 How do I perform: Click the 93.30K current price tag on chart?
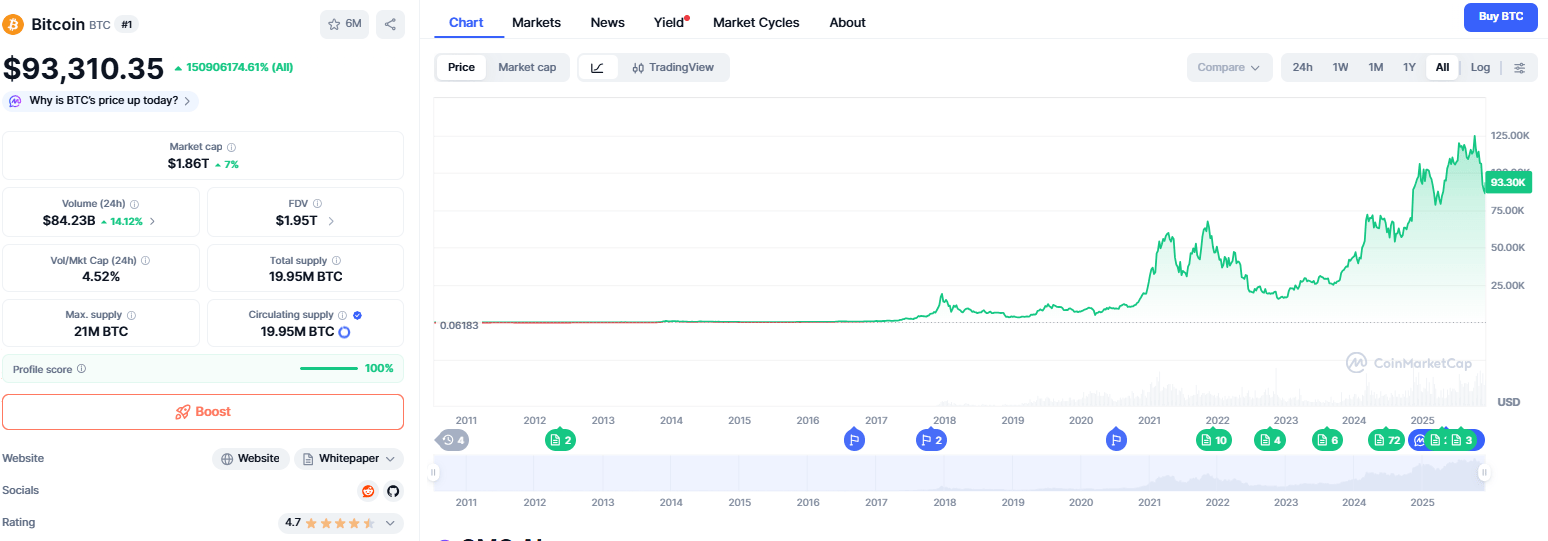pyautogui.click(x=1508, y=182)
